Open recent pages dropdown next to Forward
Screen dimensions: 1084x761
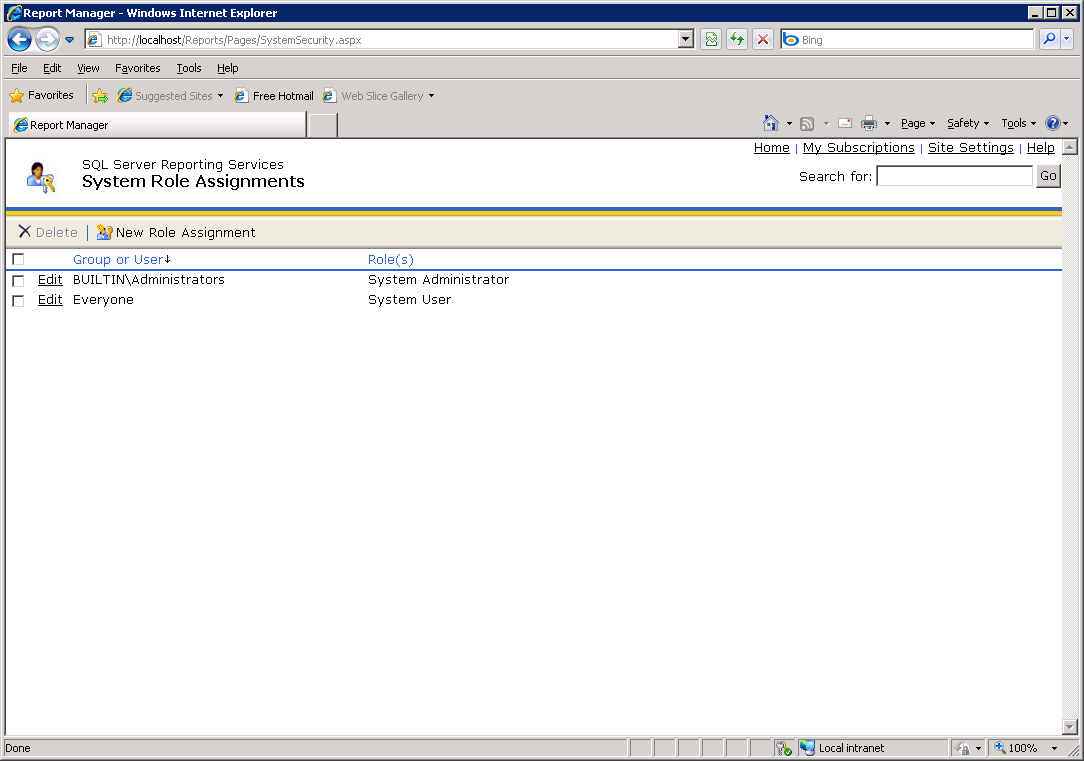pyautogui.click(x=70, y=40)
